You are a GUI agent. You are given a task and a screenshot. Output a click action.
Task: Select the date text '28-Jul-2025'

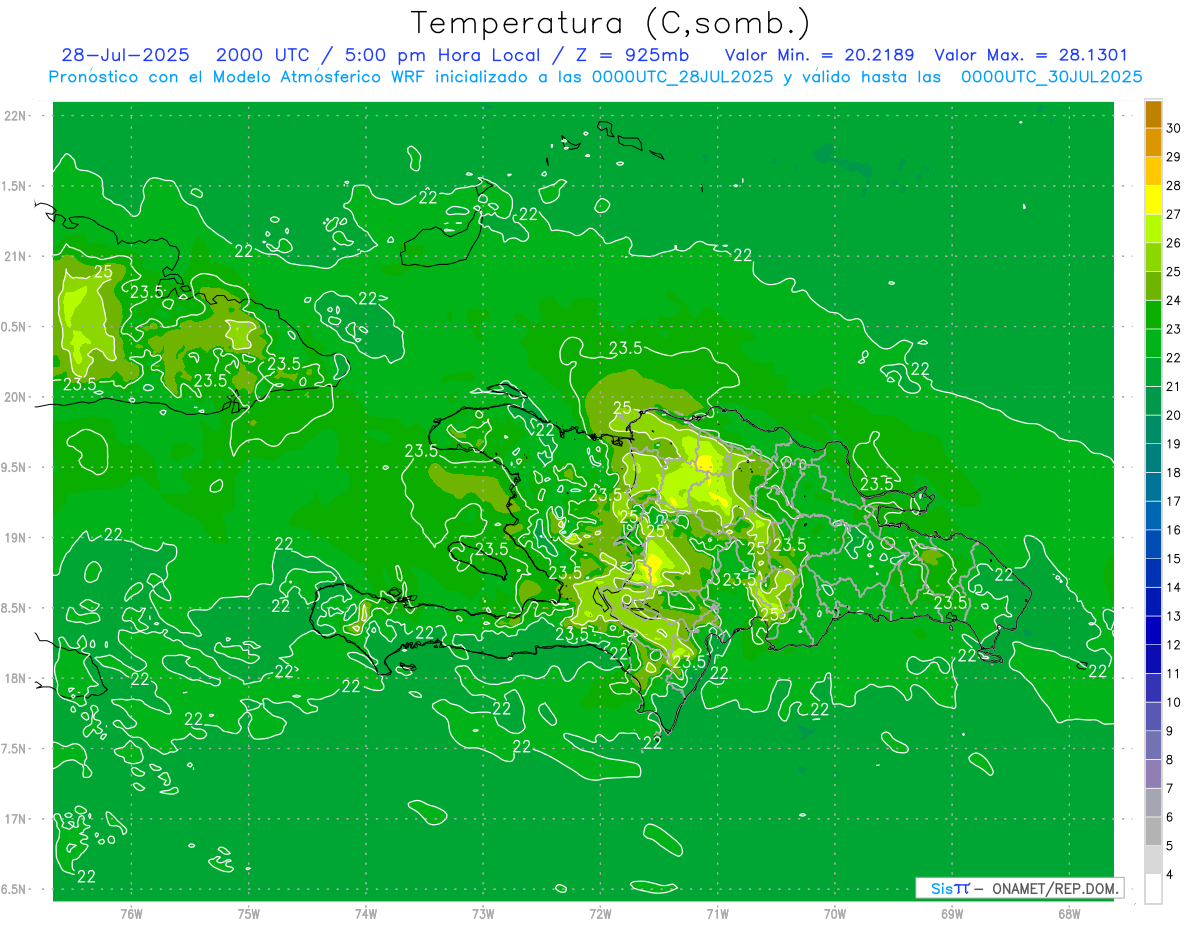[x=125, y=55]
